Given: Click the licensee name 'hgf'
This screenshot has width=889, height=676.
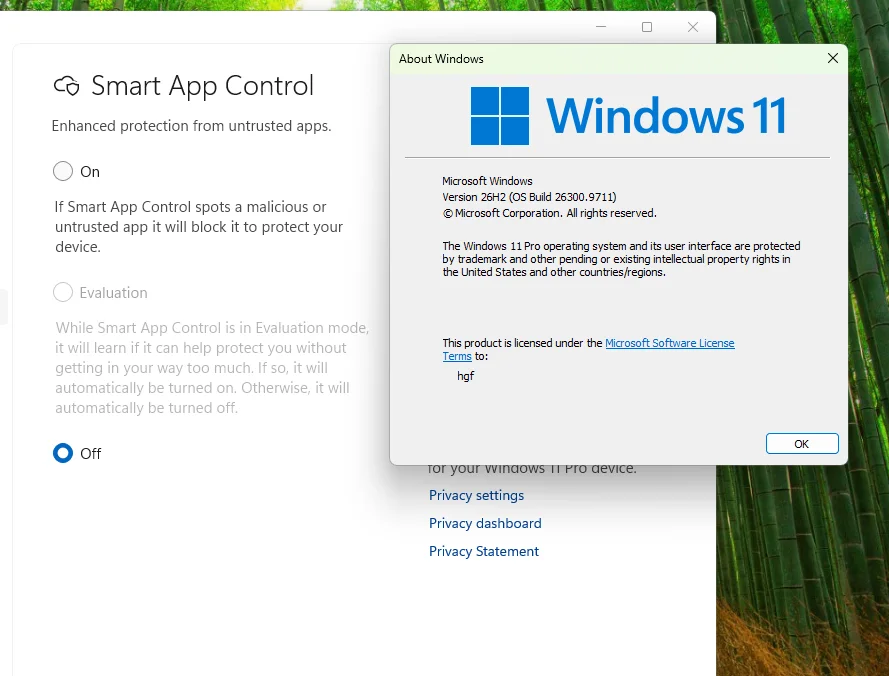Looking at the screenshot, I should [465, 376].
